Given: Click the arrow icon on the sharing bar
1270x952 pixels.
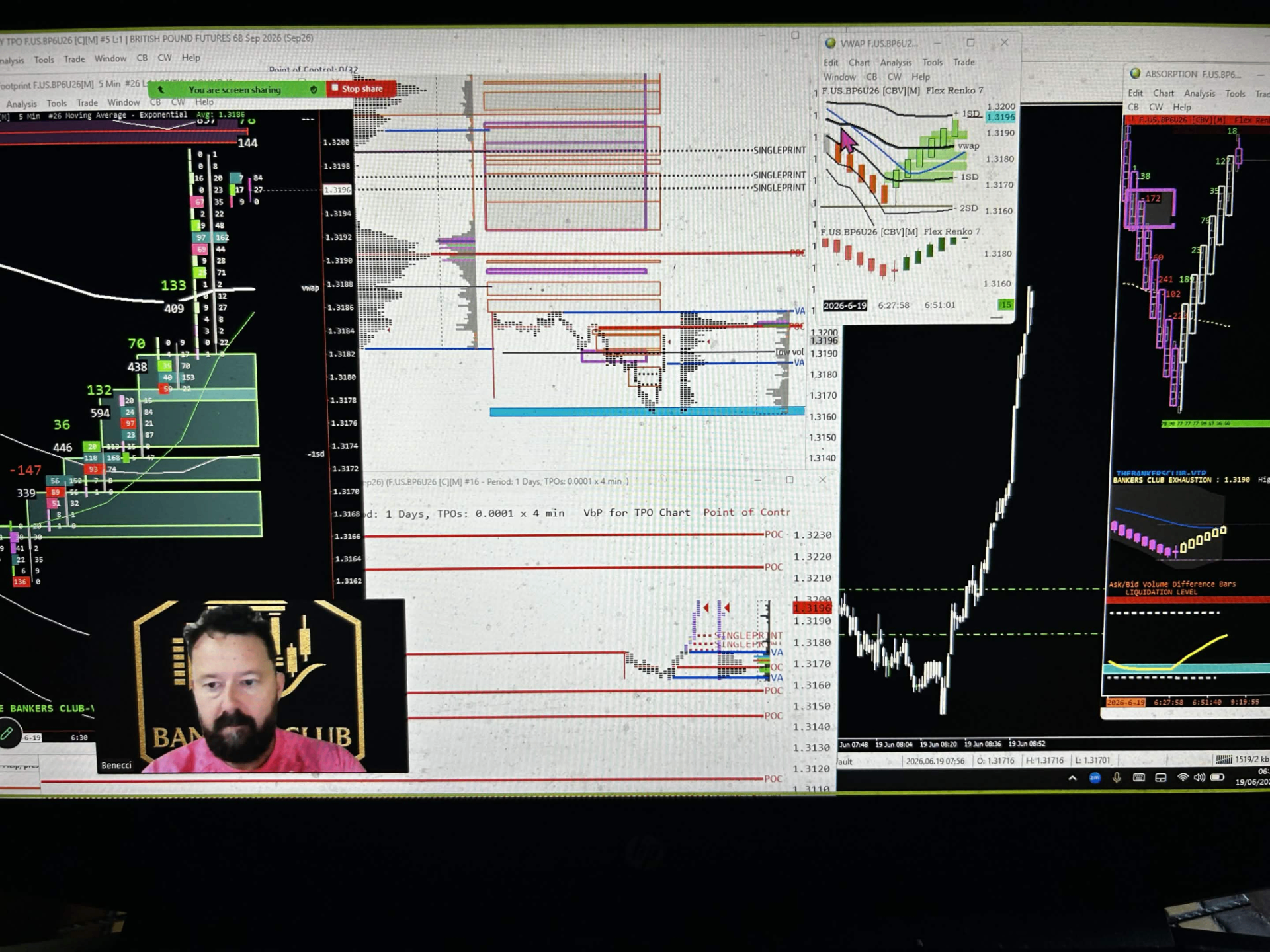Looking at the screenshot, I should click(161, 89).
